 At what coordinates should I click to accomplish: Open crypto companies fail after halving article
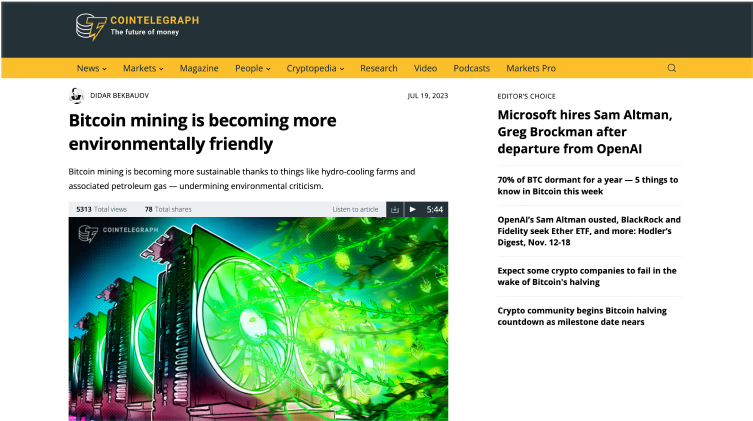point(587,276)
